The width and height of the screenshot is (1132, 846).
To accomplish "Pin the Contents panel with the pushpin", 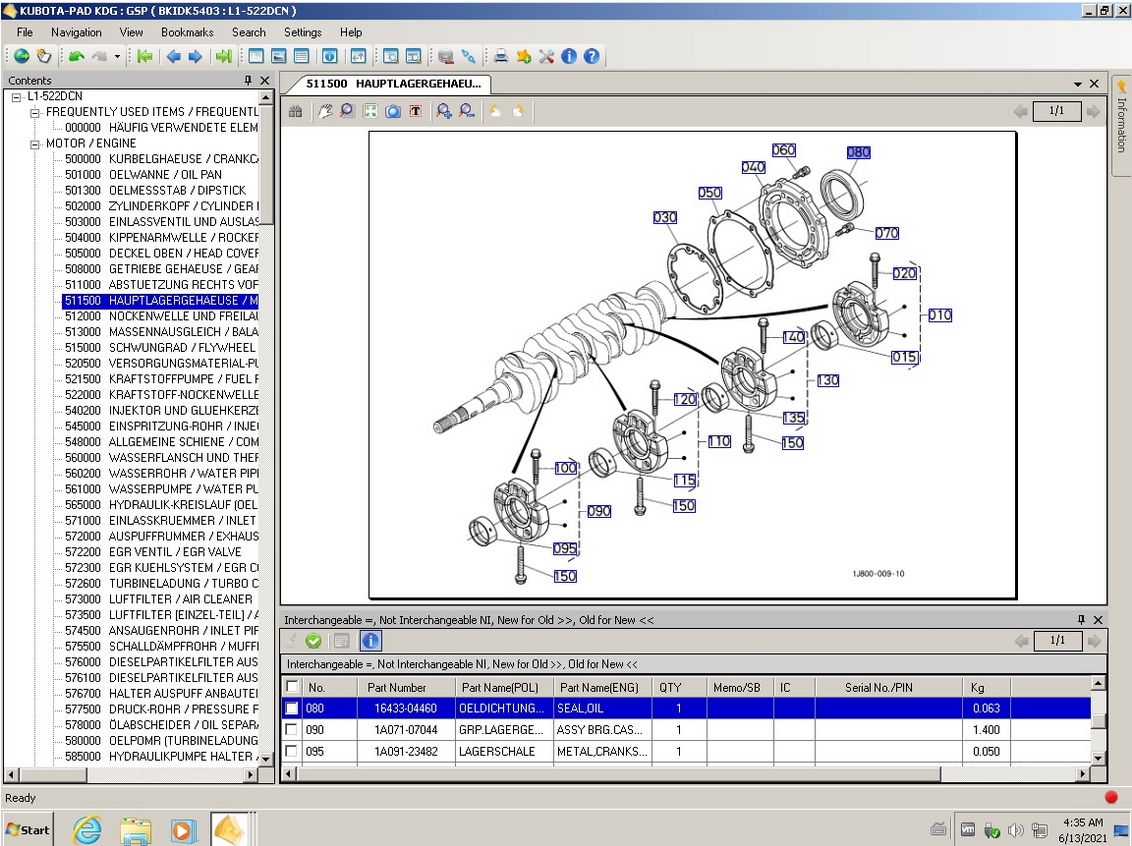I will point(248,80).
